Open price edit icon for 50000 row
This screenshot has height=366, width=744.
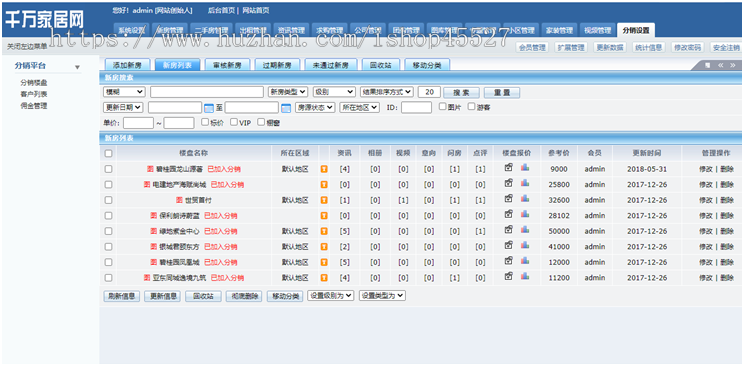point(509,229)
